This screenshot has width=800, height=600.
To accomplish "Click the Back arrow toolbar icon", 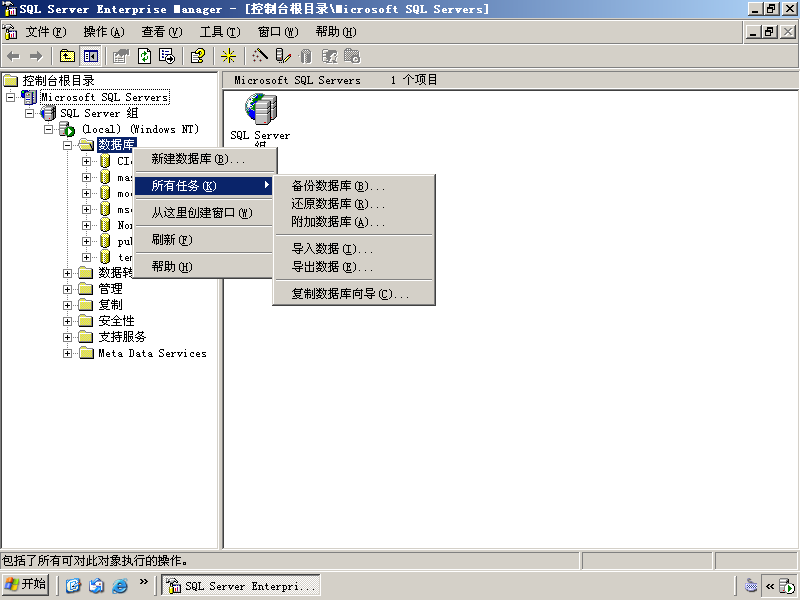I will (x=14, y=56).
